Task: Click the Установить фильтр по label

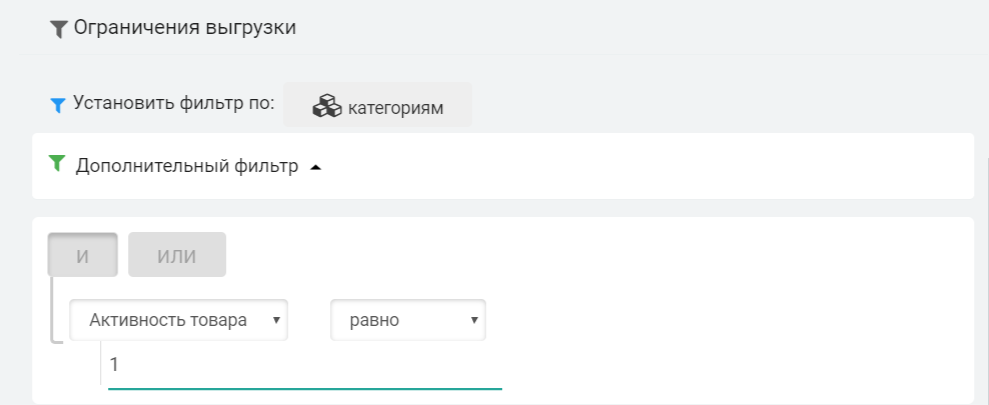Action: (x=174, y=103)
